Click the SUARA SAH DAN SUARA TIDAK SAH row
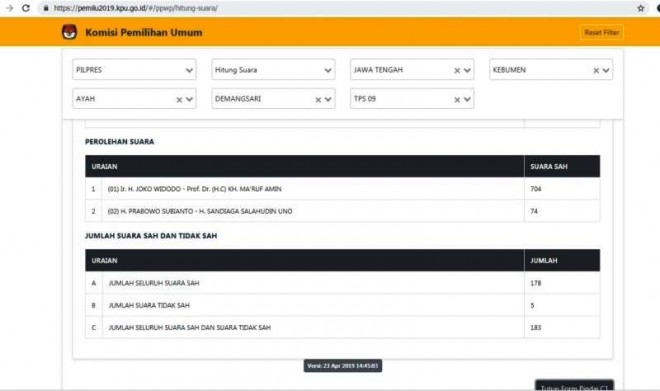 pyautogui.click(x=343, y=327)
